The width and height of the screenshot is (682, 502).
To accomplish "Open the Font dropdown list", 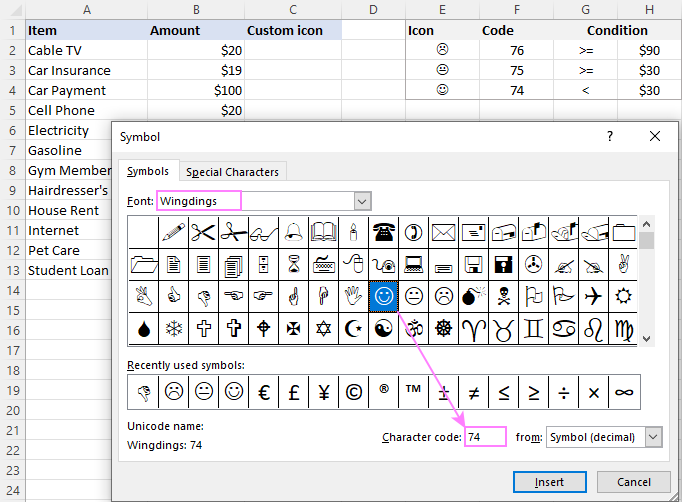I will [362, 201].
